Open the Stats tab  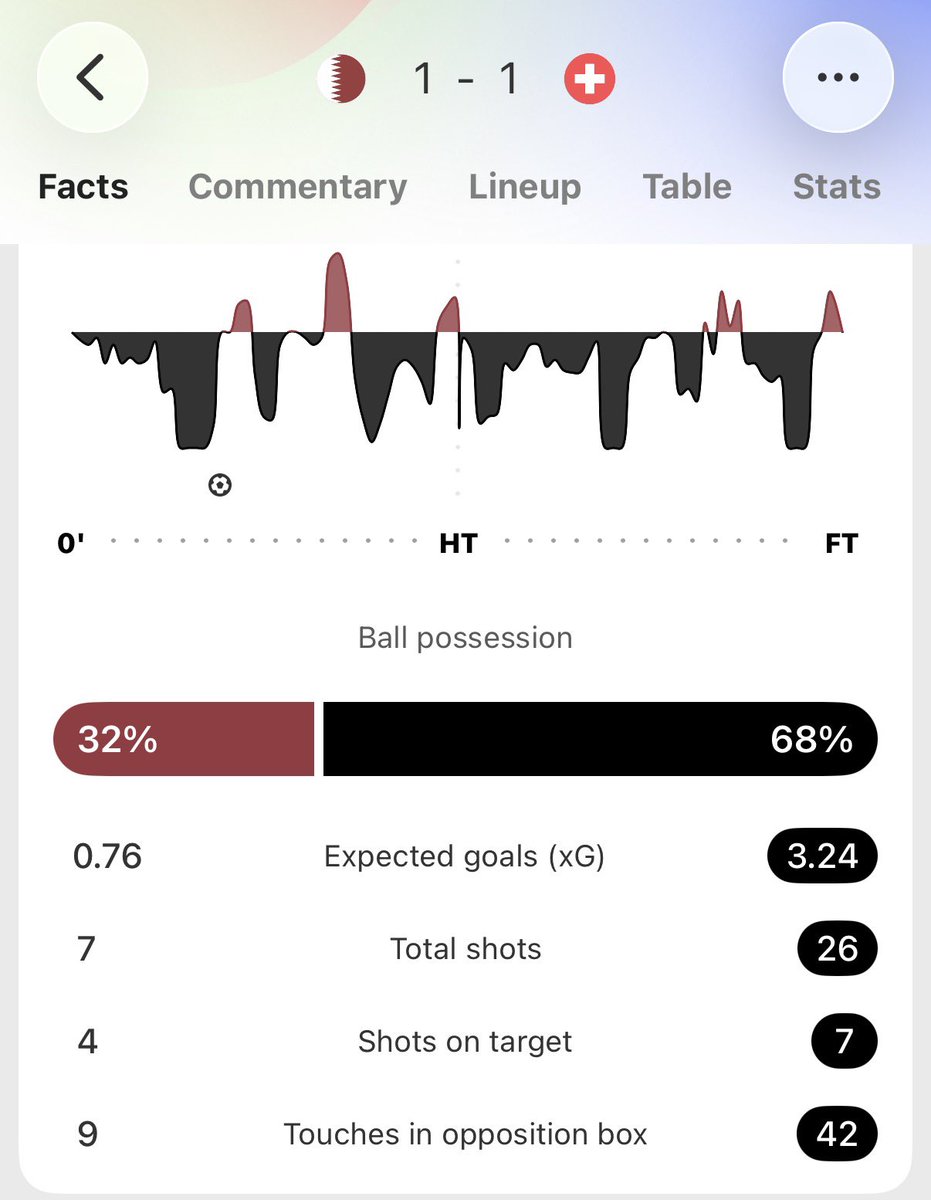pos(837,186)
